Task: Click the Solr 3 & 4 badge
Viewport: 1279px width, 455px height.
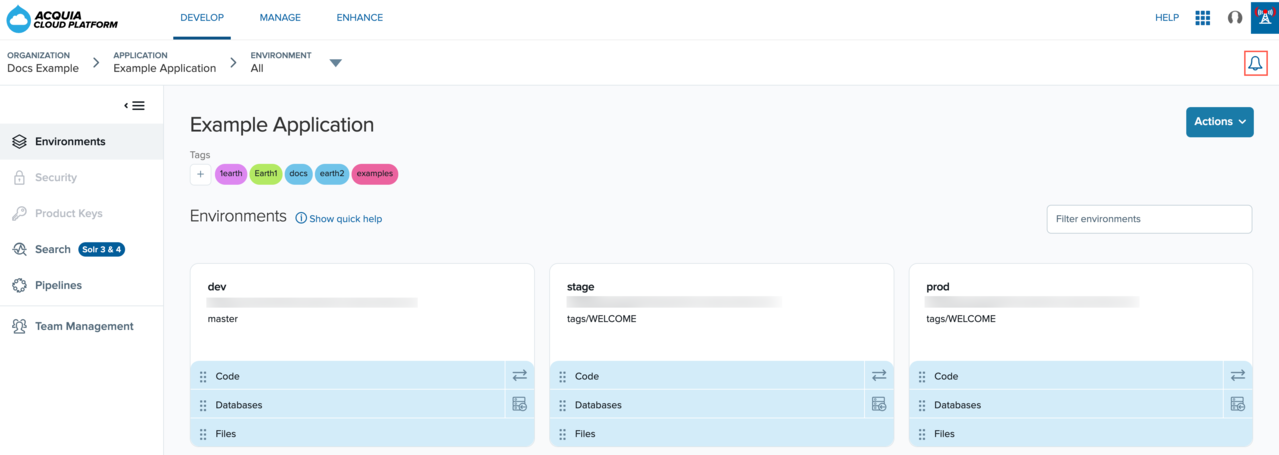Action: coord(102,249)
